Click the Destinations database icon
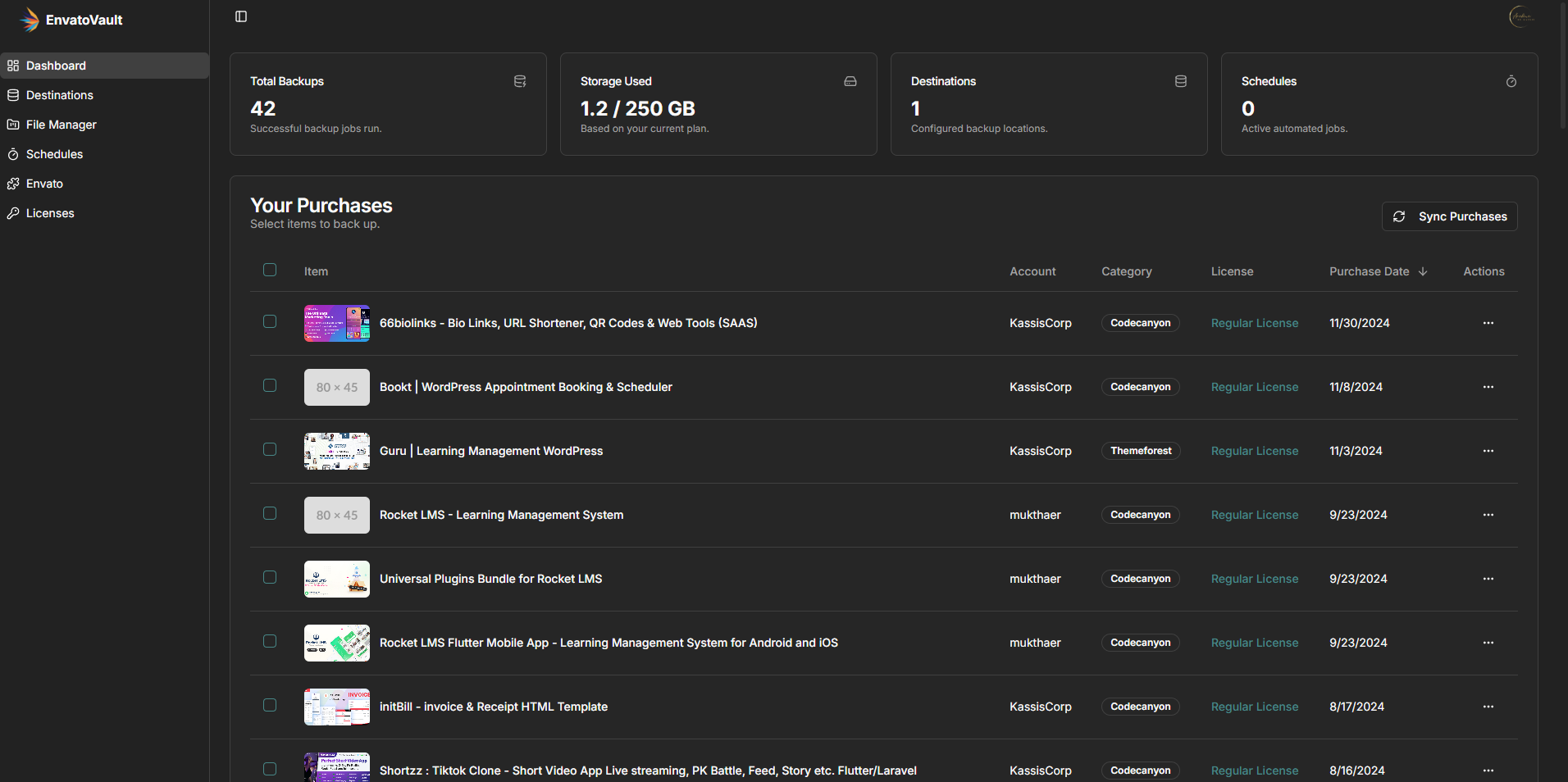Image resolution: width=1568 pixels, height=782 pixels. 1181,81
